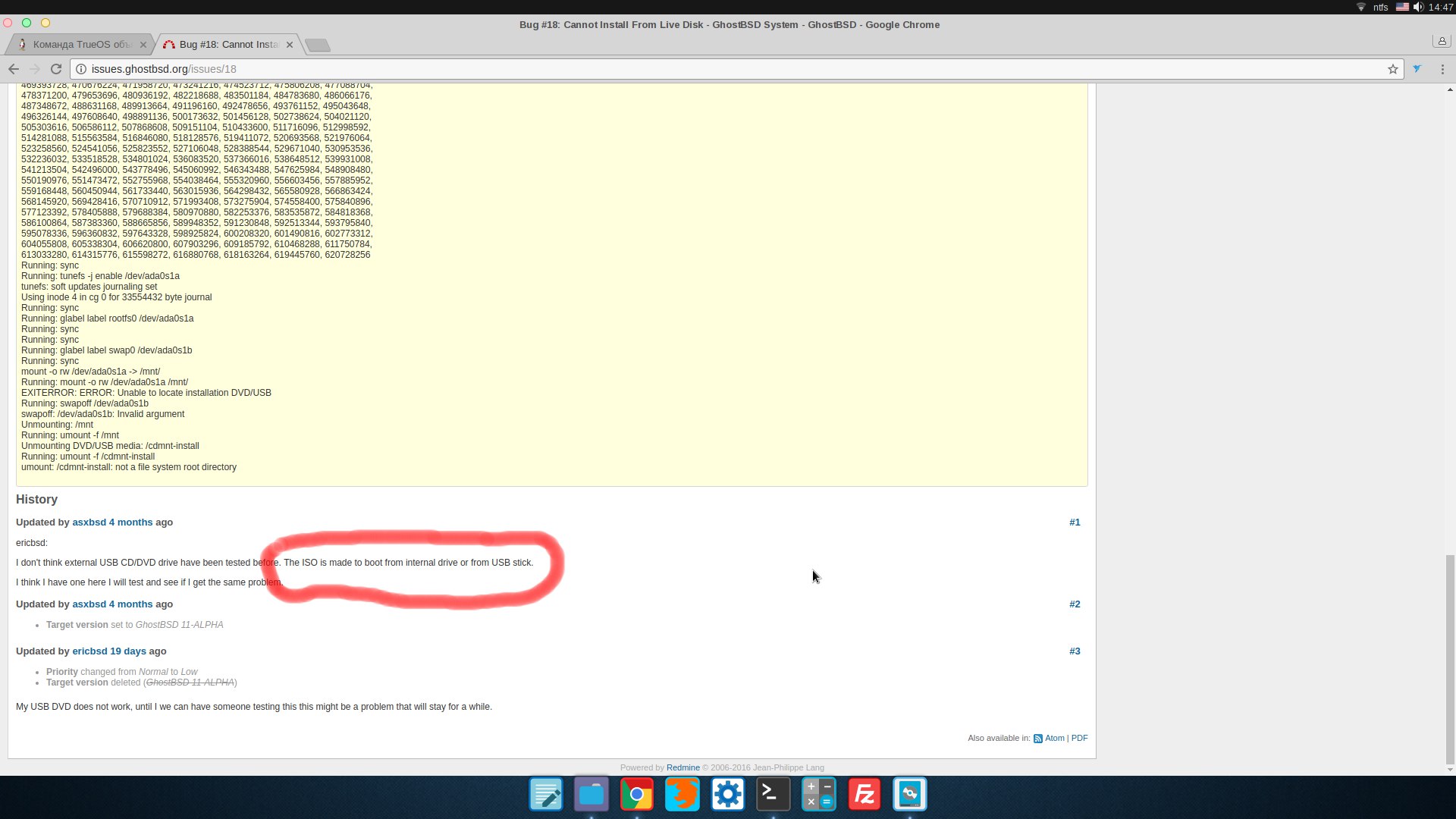Close the Команда TrueOS tab
The height and width of the screenshot is (819, 1456).
point(143,45)
